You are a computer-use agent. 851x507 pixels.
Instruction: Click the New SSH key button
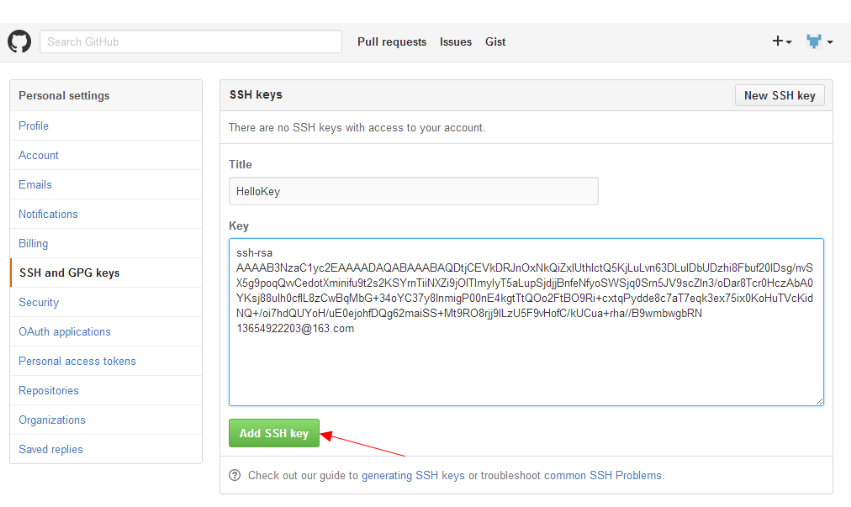pyautogui.click(x=779, y=96)
